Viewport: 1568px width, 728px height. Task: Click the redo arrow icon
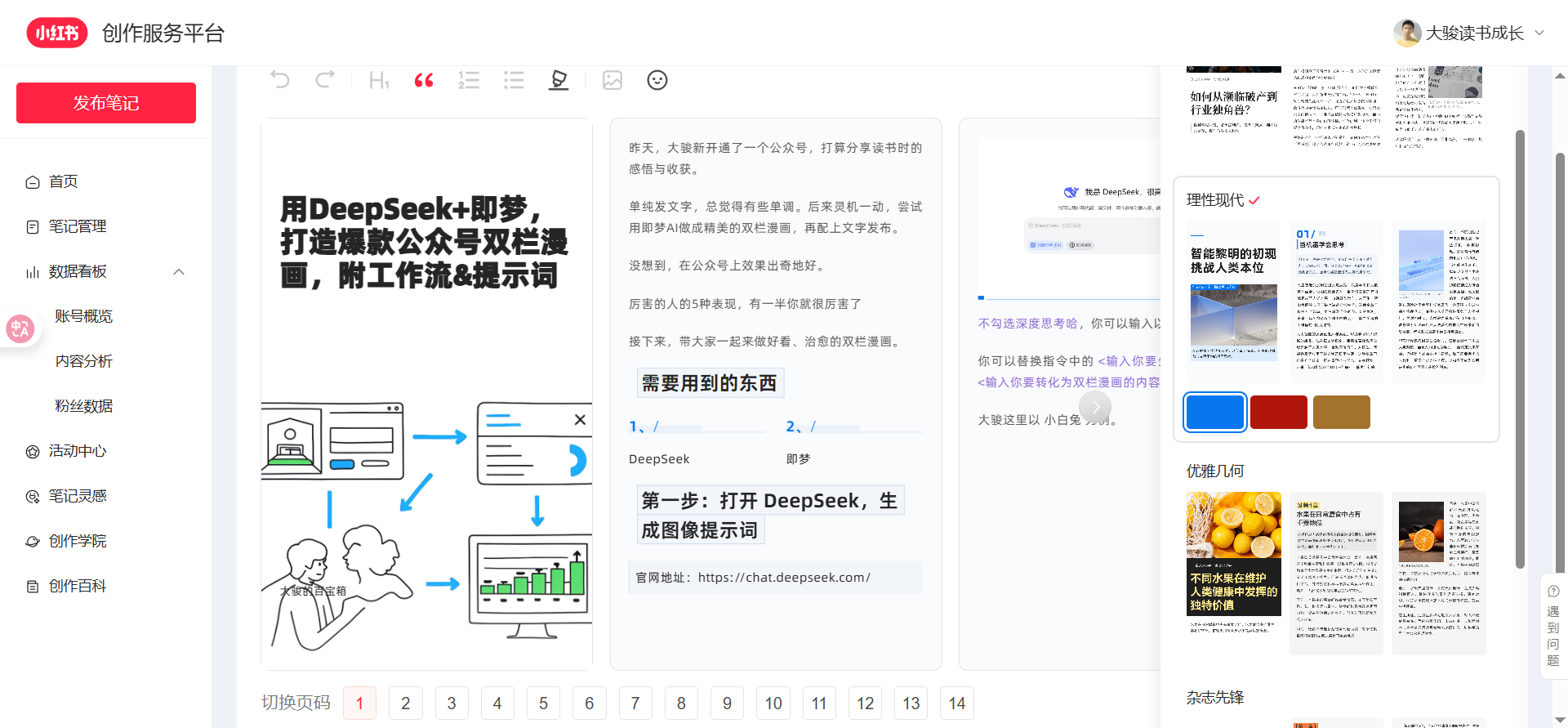tap(325, 80)
